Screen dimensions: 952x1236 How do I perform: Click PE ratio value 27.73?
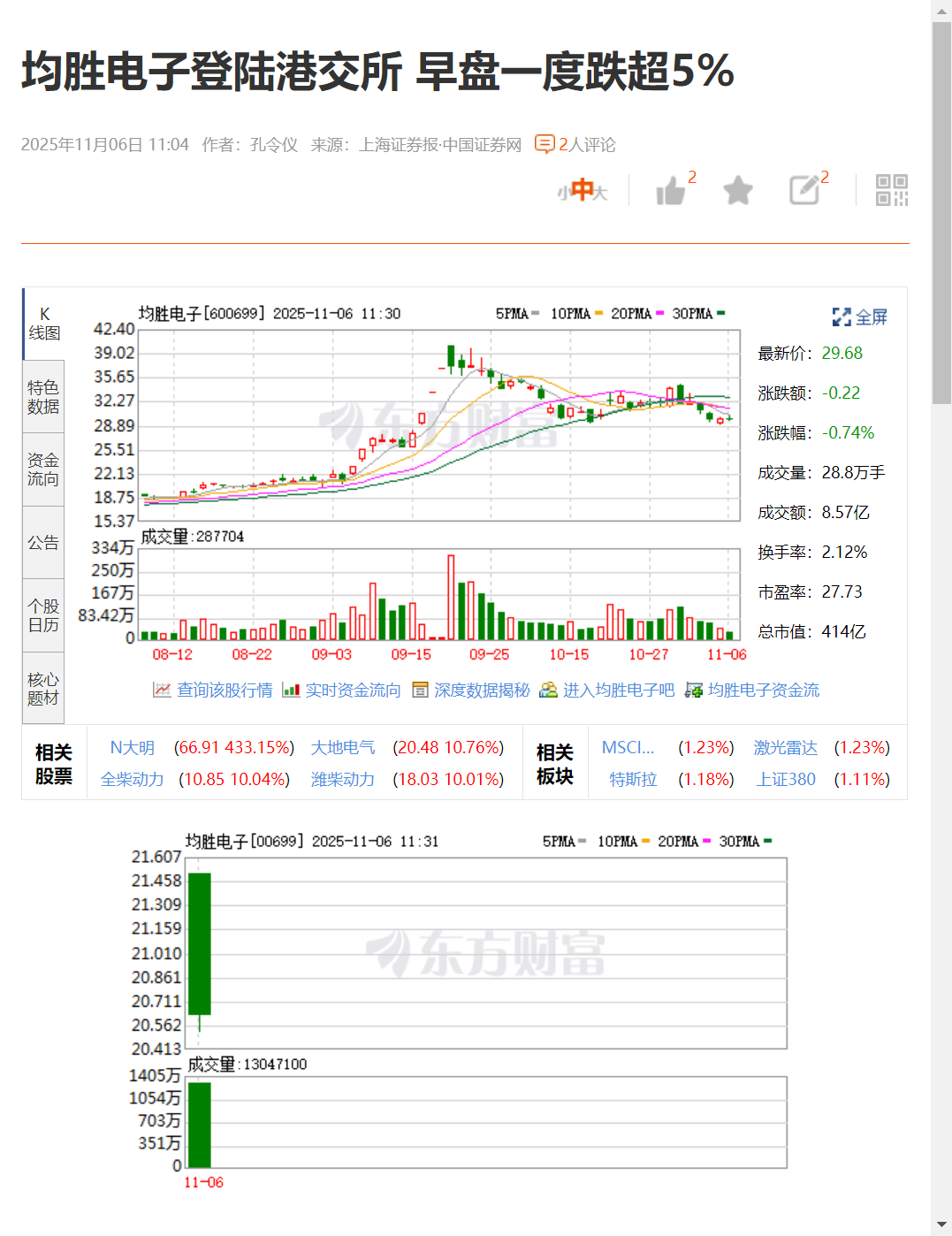click(x=842, y=591)
